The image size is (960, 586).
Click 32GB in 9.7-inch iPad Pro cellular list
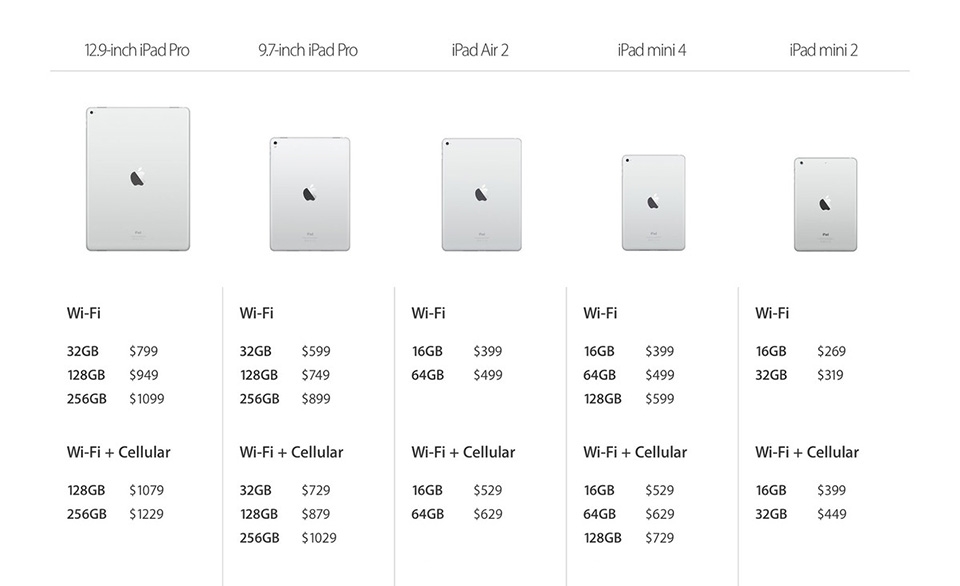click(x=255, y=490)
